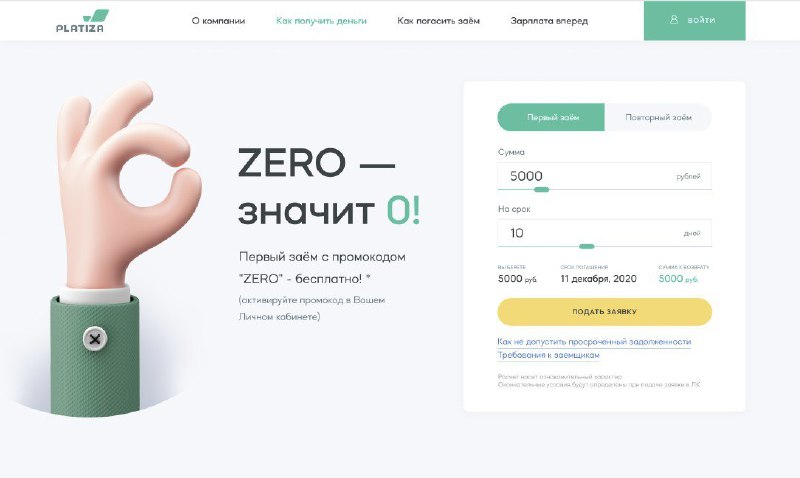Click the loan term slider handle

point(587,246)
